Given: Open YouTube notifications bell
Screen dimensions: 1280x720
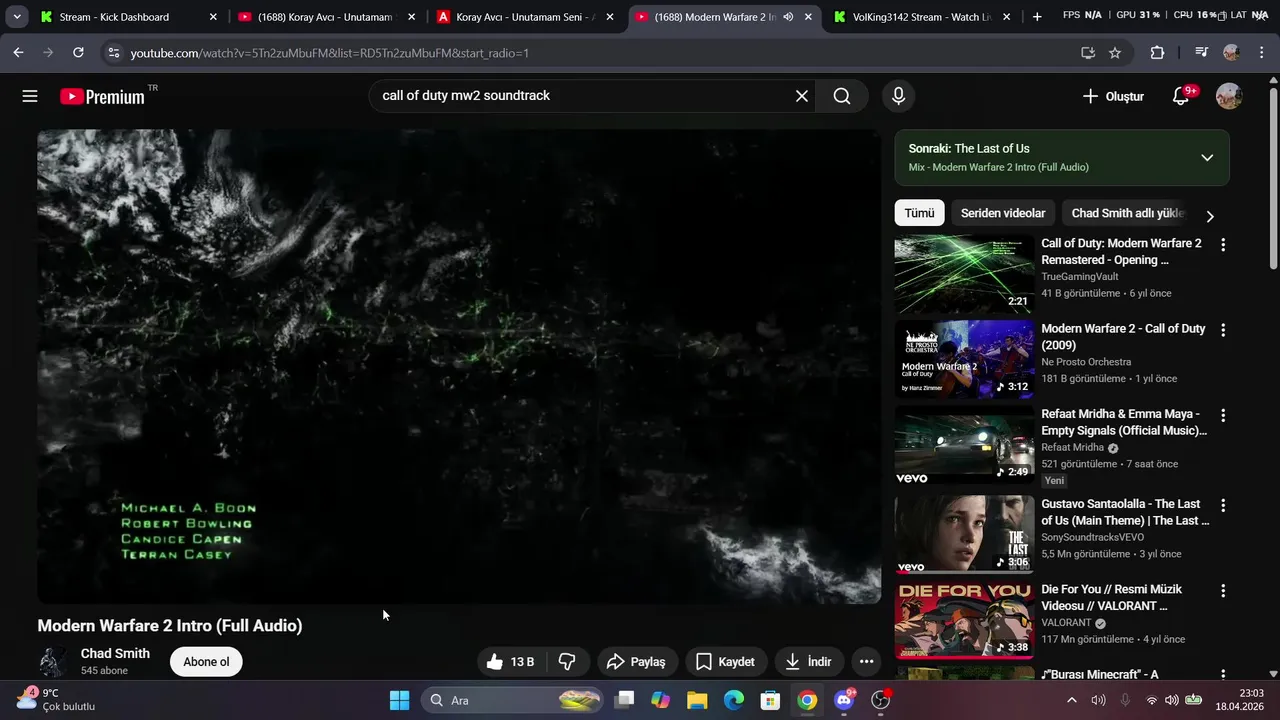Looking at the screenshot, I should point(1181,96).
